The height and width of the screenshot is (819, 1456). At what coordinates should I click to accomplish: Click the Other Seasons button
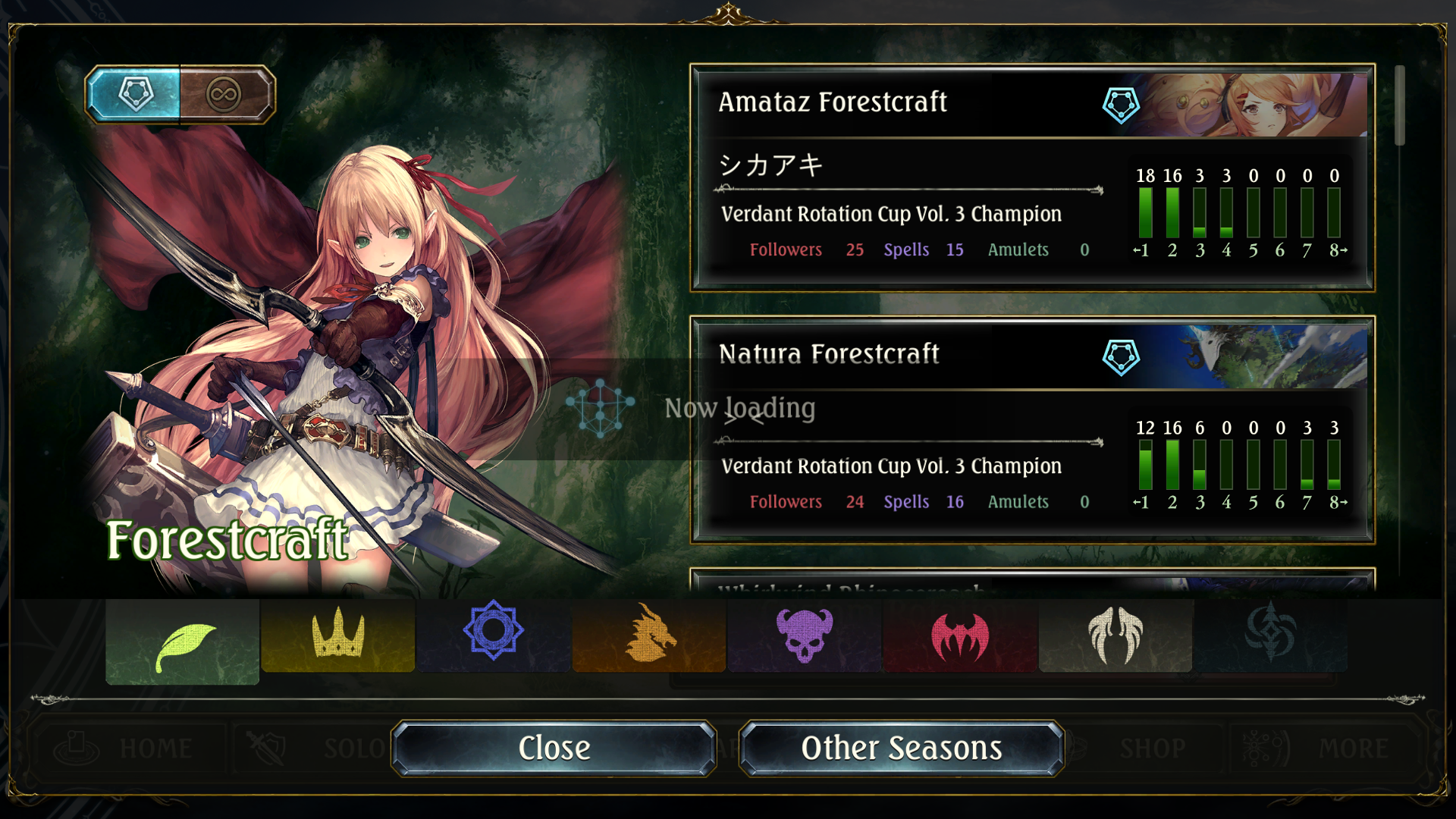pyautogui.click(x=902, y=748)
